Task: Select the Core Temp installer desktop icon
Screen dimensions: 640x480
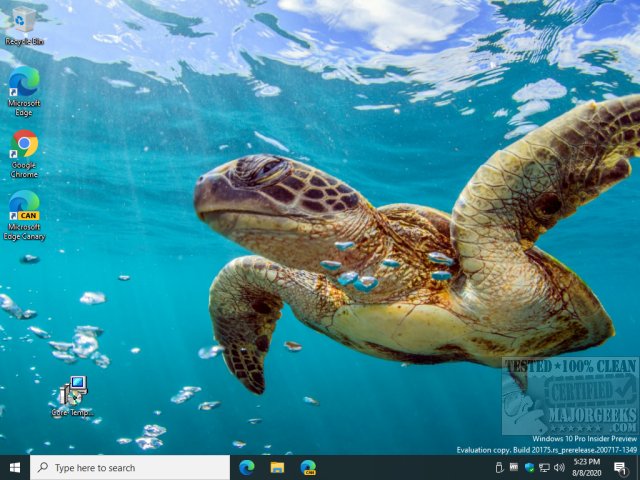Action: click(73, 396)
